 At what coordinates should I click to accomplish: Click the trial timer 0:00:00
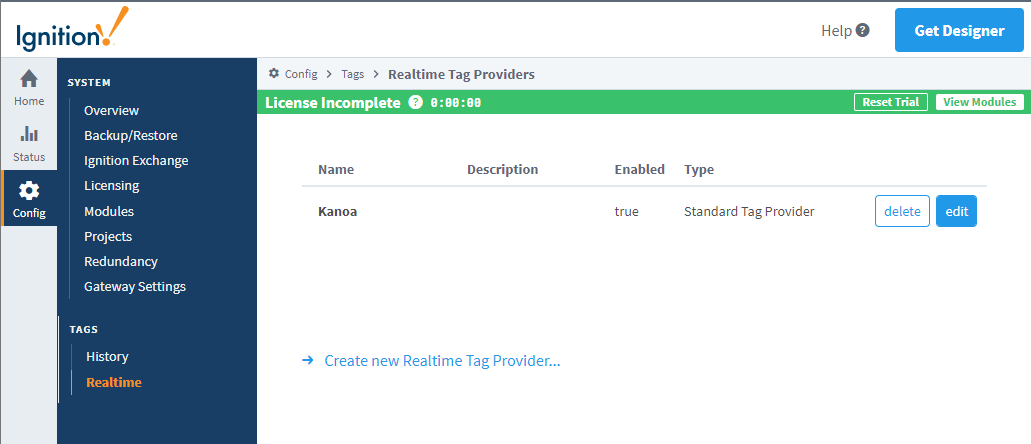[456, 103]
